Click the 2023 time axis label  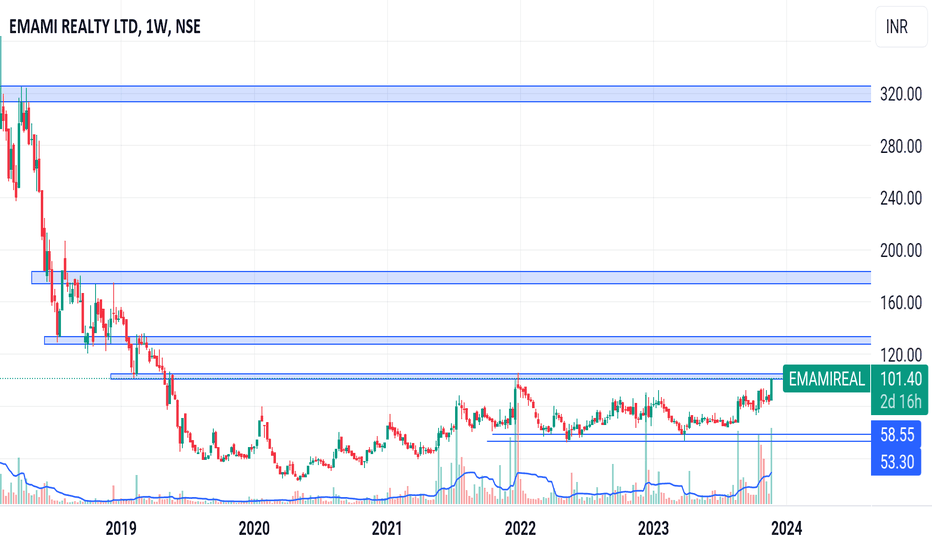pyautogui.click(x=653, y=528)
